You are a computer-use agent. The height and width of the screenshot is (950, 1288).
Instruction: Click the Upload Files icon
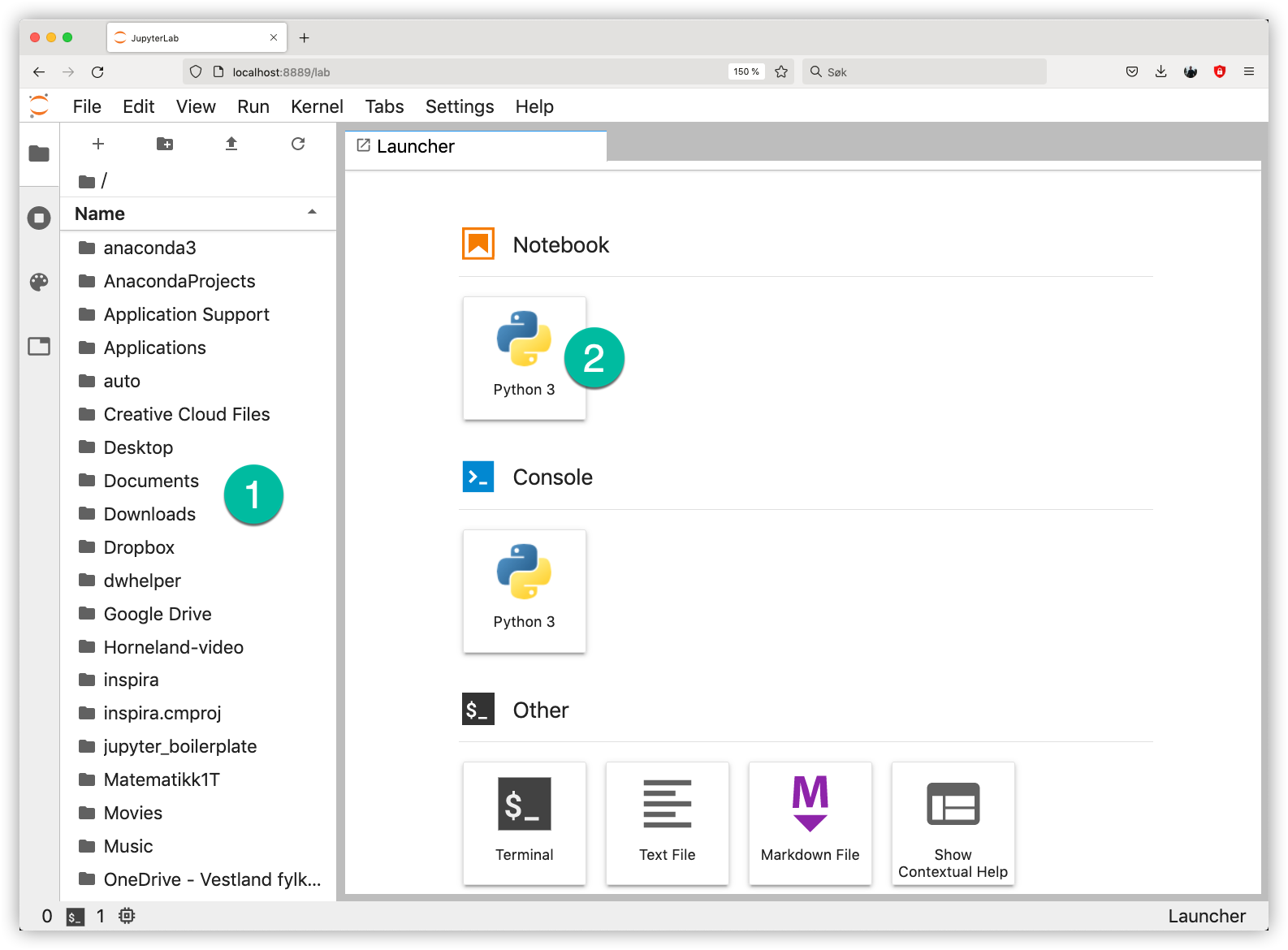(231, 144)
